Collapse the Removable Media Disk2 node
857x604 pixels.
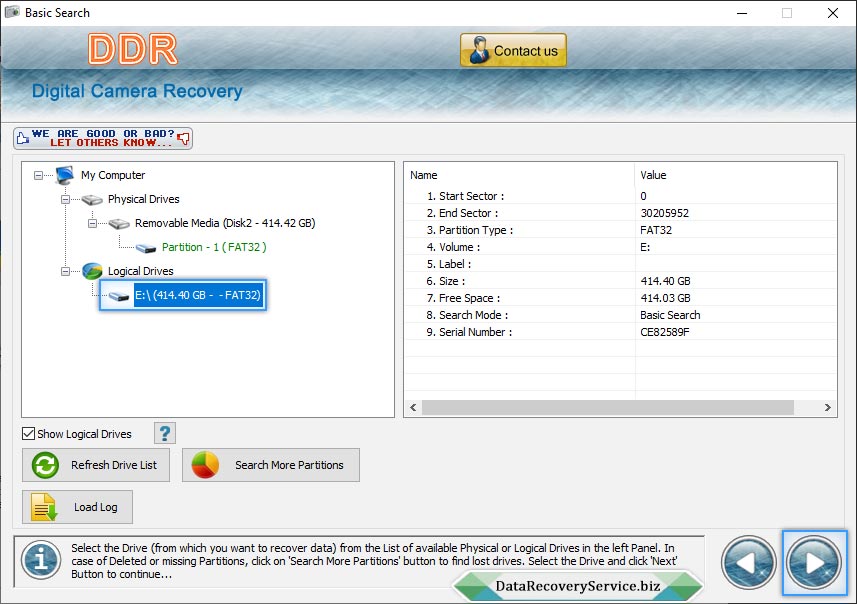(x=92, y=224)
